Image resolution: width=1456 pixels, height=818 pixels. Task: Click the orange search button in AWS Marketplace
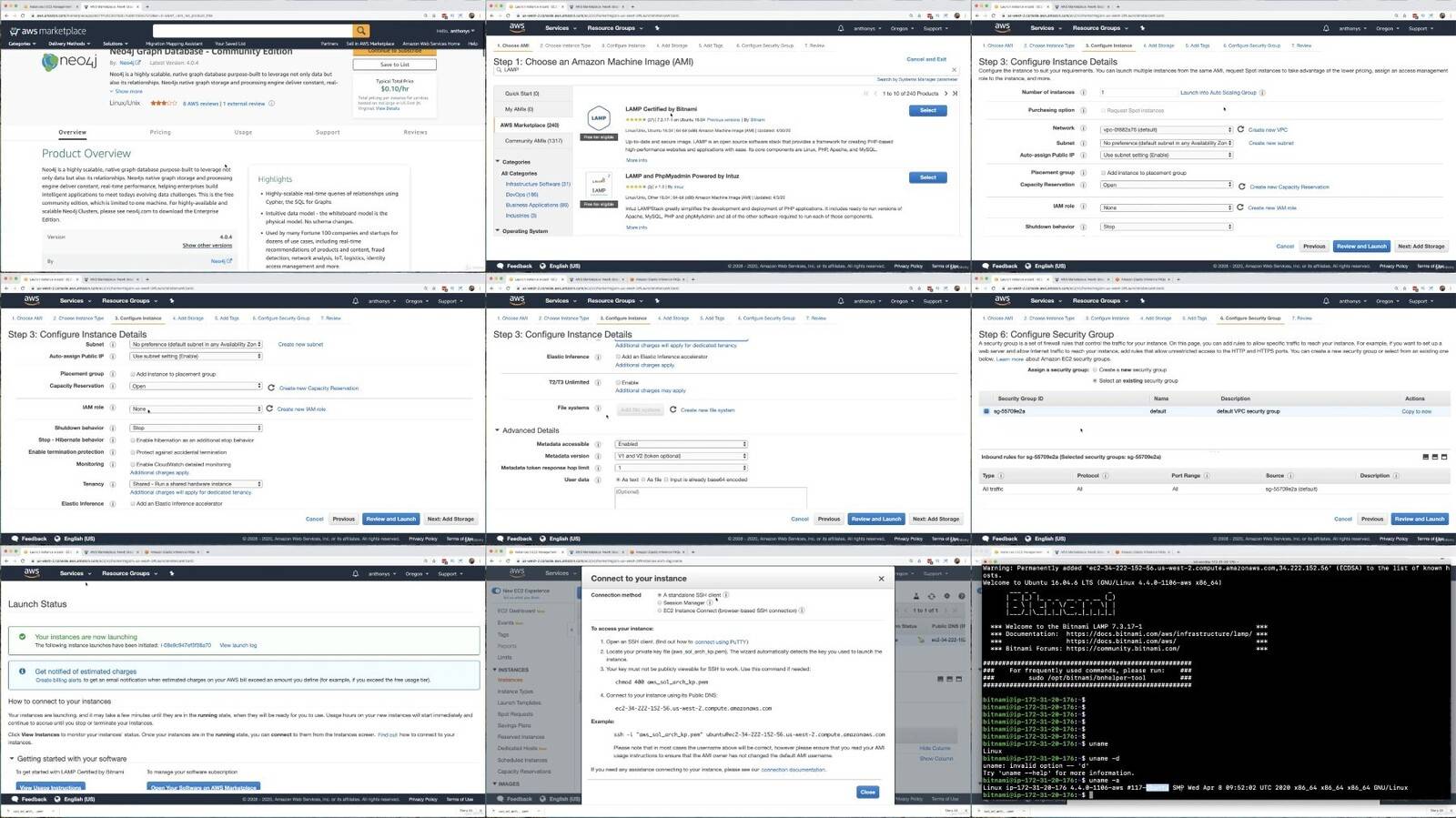point(361,31)
